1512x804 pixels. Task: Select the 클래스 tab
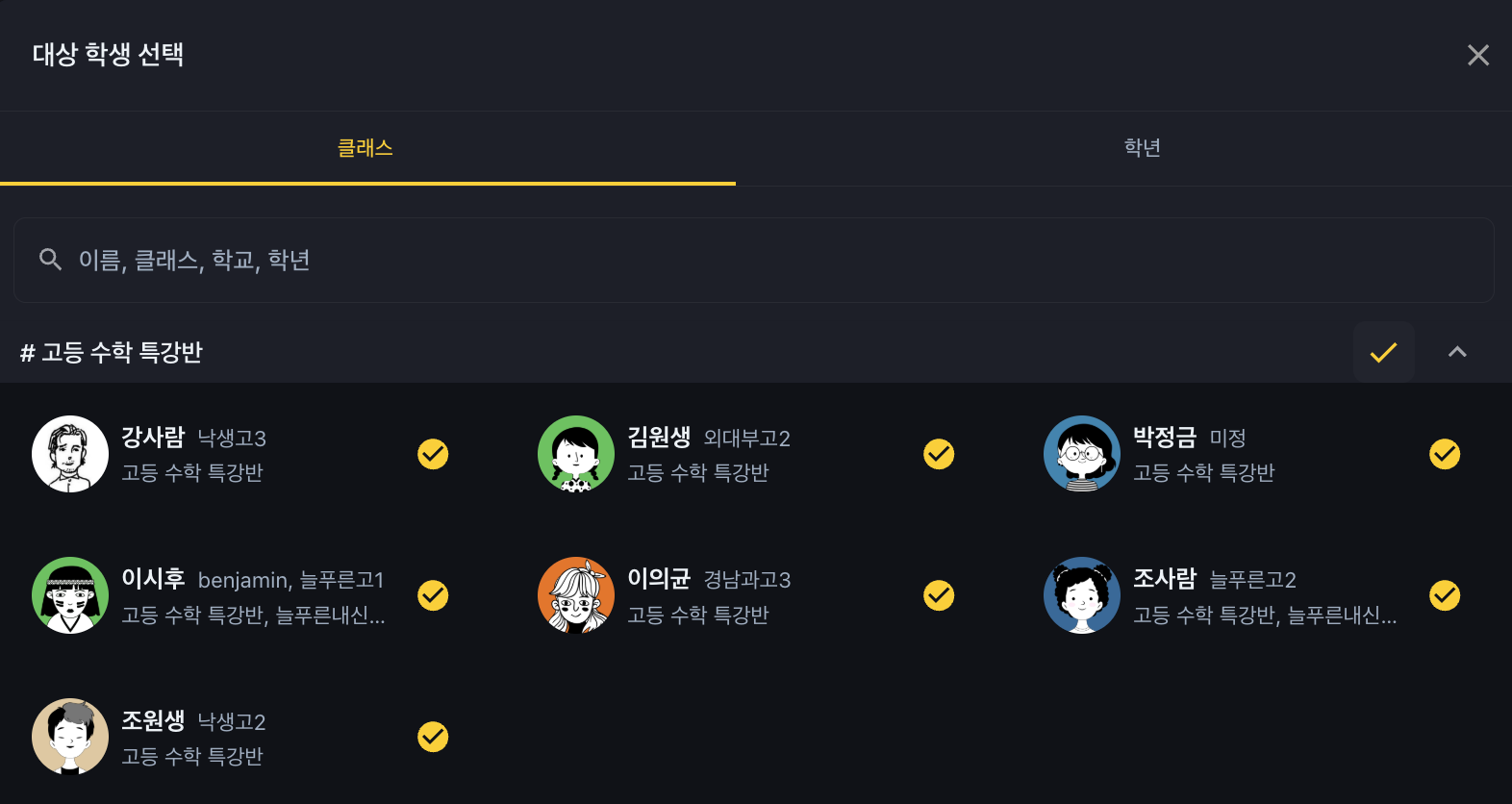click(365, 148)
